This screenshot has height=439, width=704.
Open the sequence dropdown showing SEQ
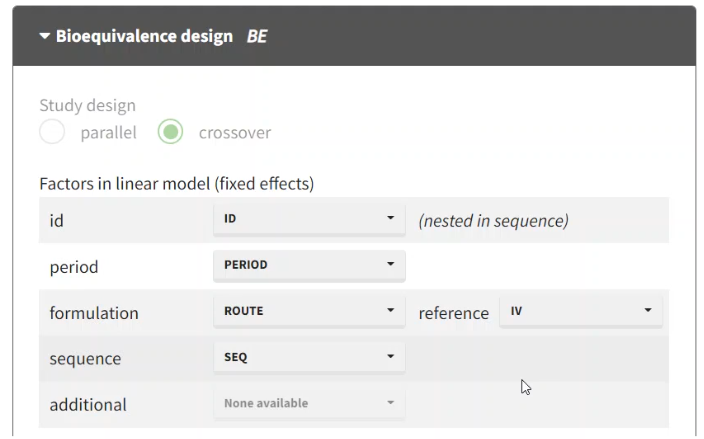pyautogui.click(x=308, y=357)
